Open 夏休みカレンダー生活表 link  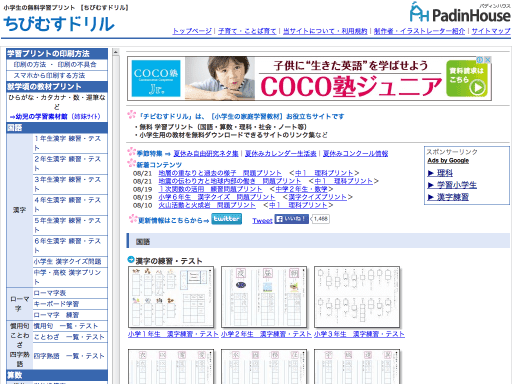coord(281,153)
